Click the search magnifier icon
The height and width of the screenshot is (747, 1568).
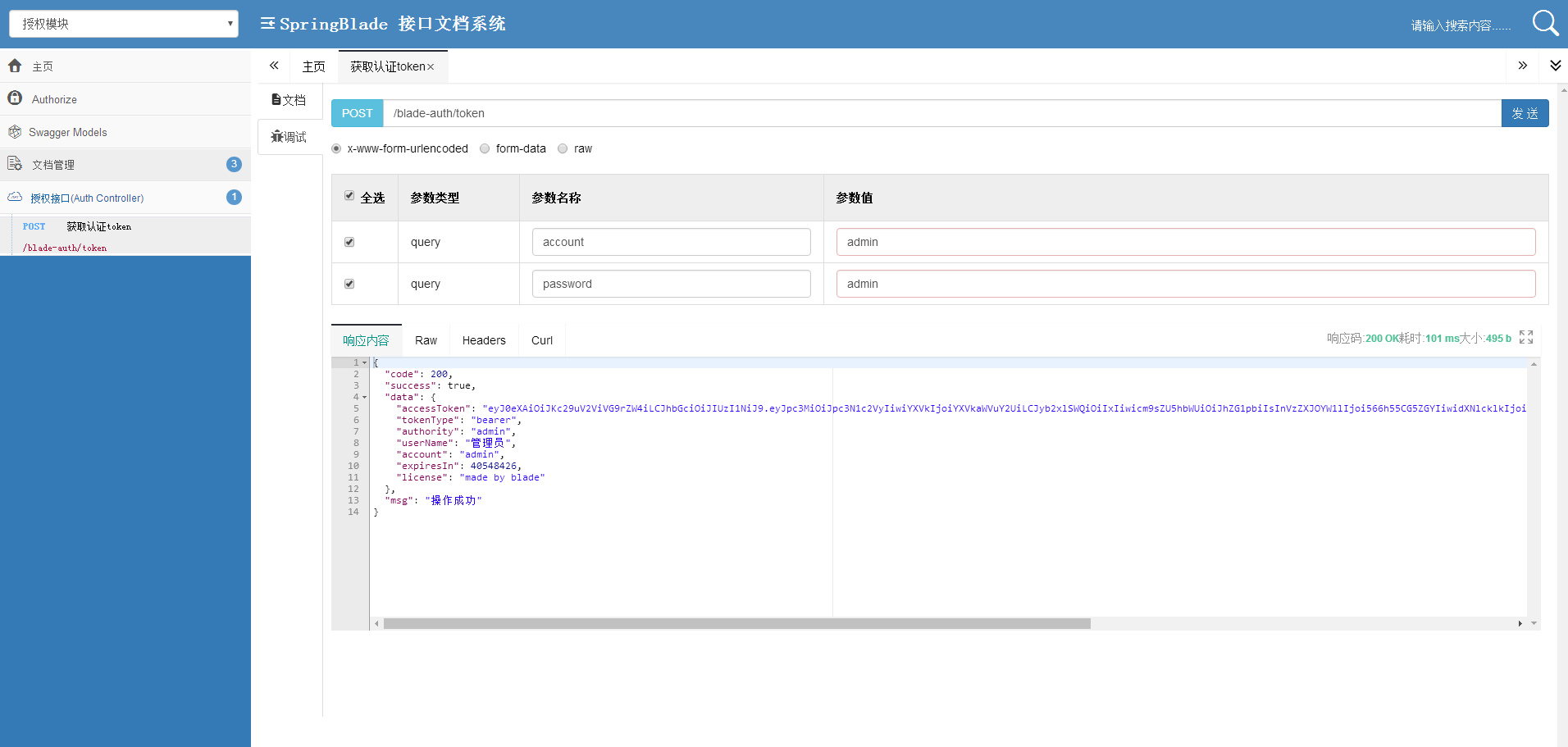coord(1545,23)
